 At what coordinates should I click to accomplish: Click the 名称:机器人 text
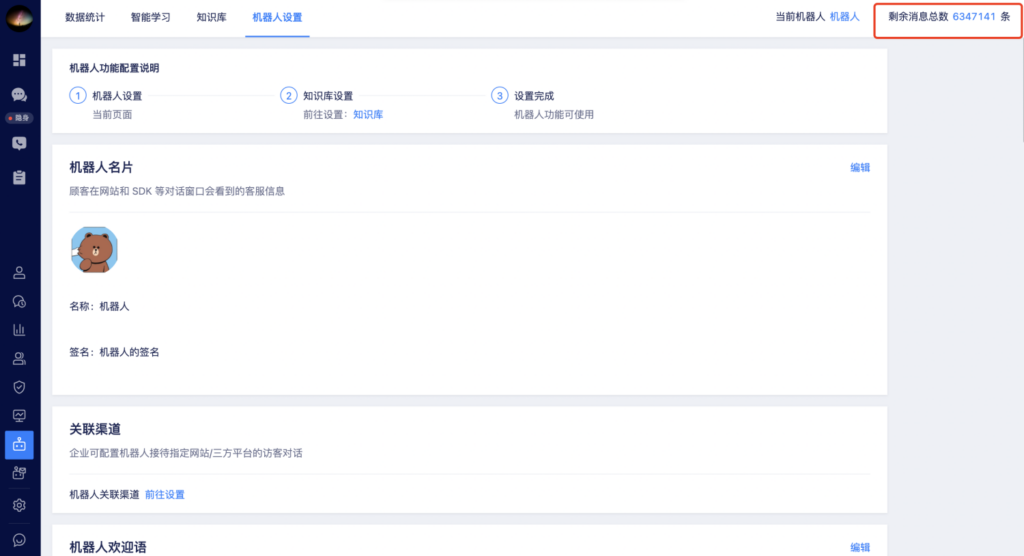tap(99, 306)
